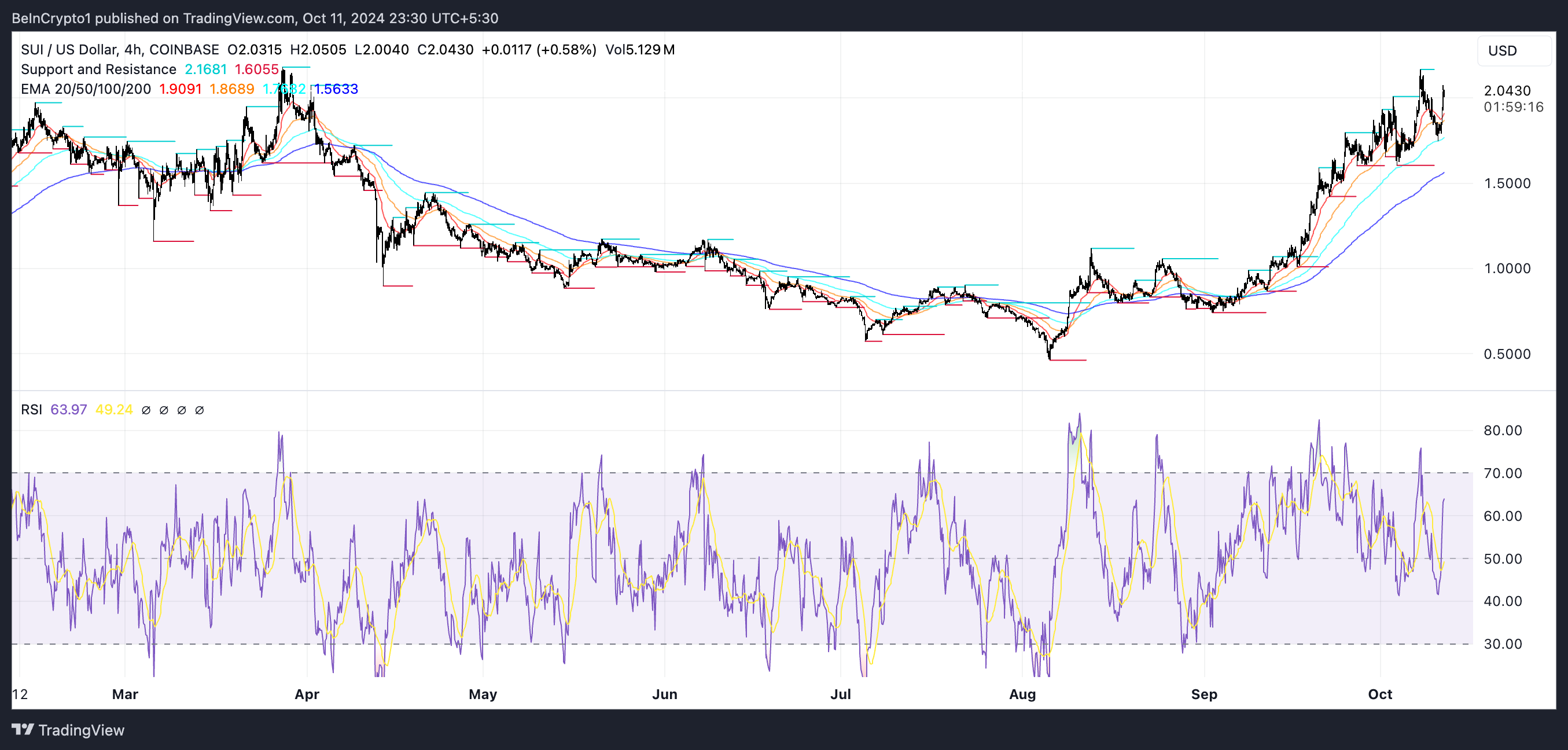This screenshot has width=1568, height=750.
Task: Click the first empty-value symbol after RSI
Action: (x=146, y=410)
